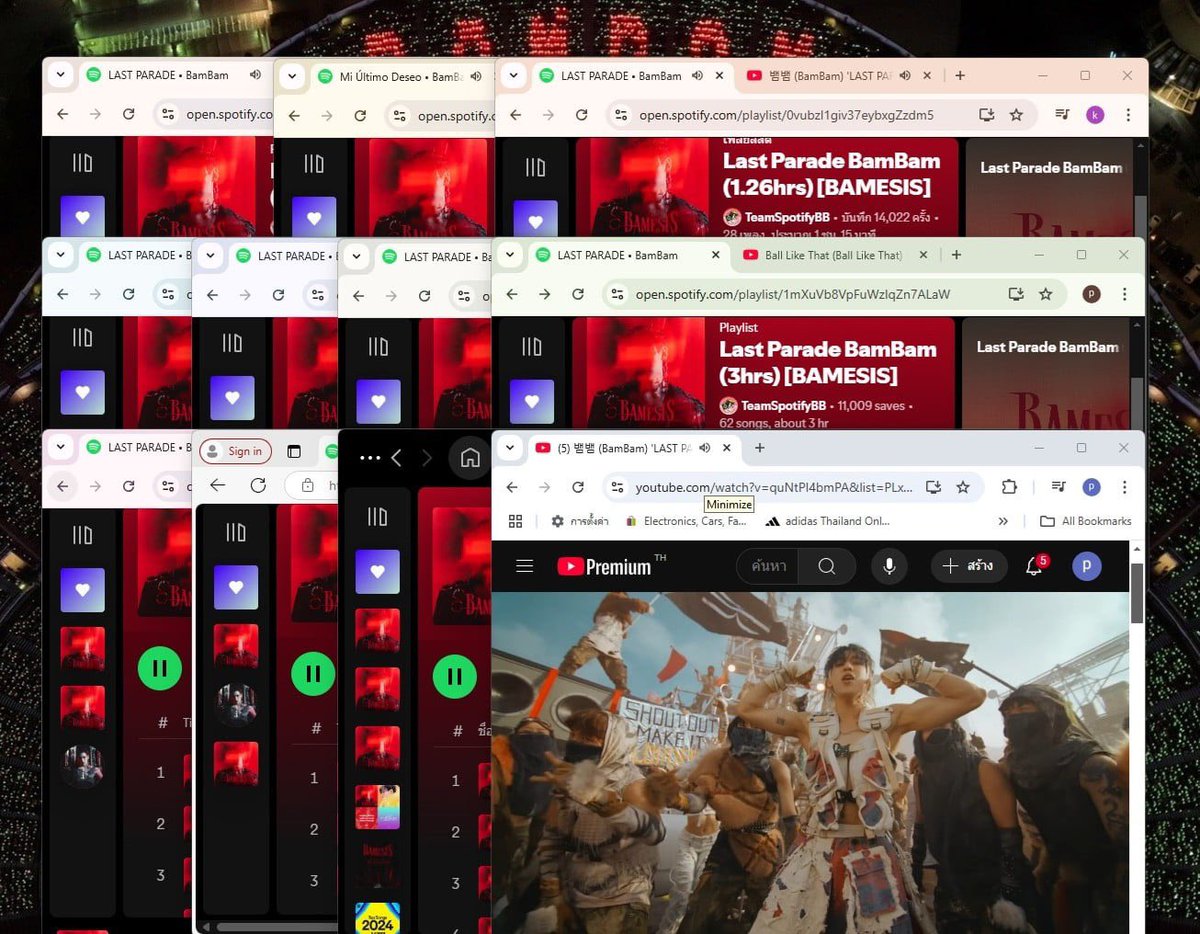
Task: Reload page in Mi Último Deseo window
Action: click(x=360, y=116)
